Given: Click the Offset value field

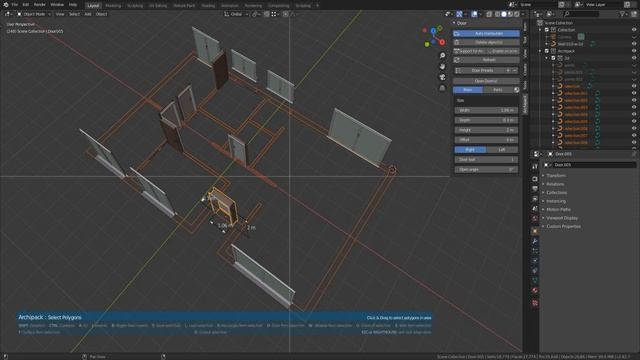Looking at the screenshot, I should click(486, 140).
